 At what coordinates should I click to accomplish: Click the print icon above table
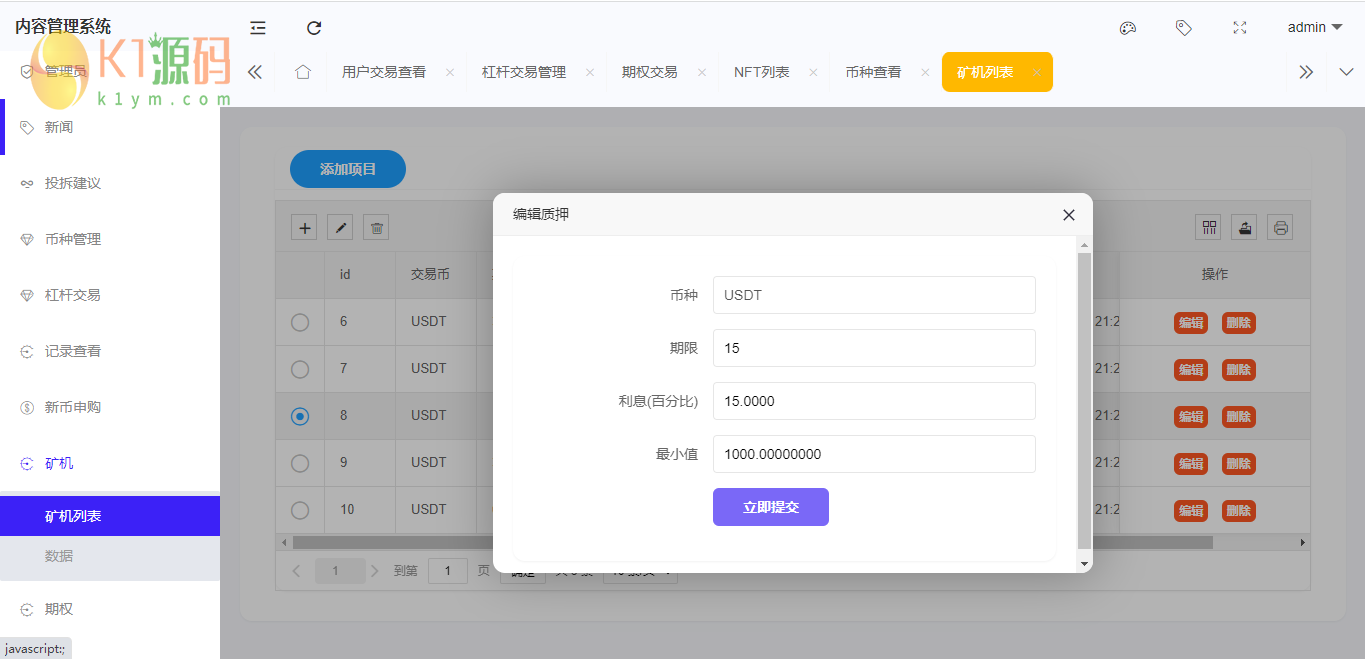click(x=1280, y=227)
